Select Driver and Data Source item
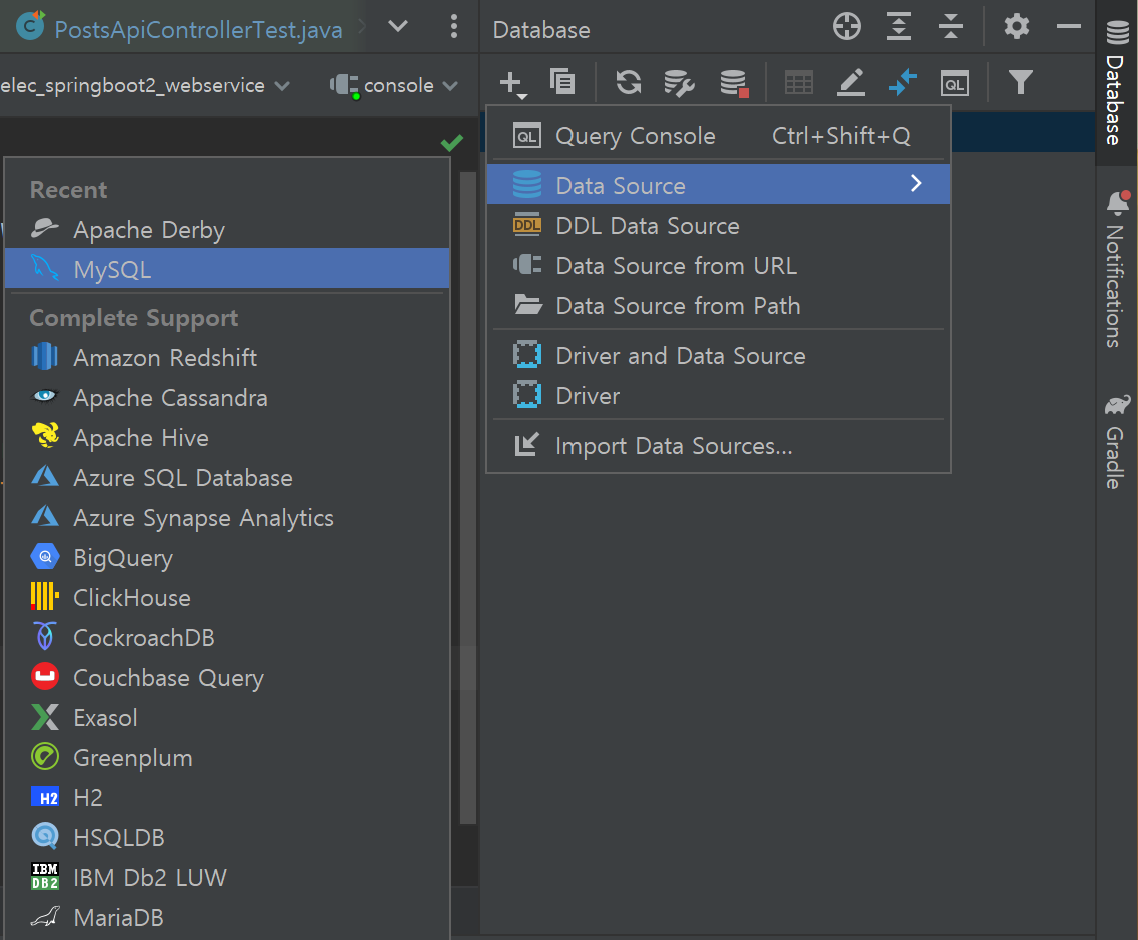This screenshot has width=1138, height=940. point(718,356)
